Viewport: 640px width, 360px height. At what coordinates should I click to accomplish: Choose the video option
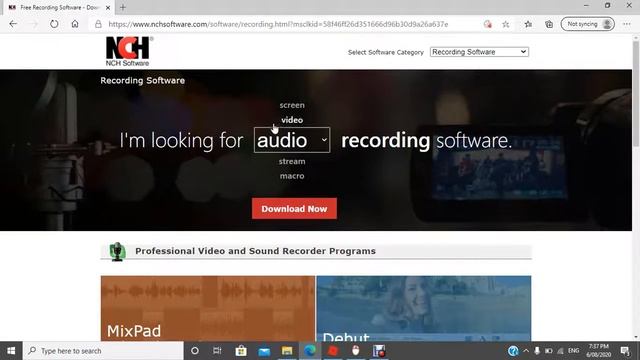pos(292,120)
